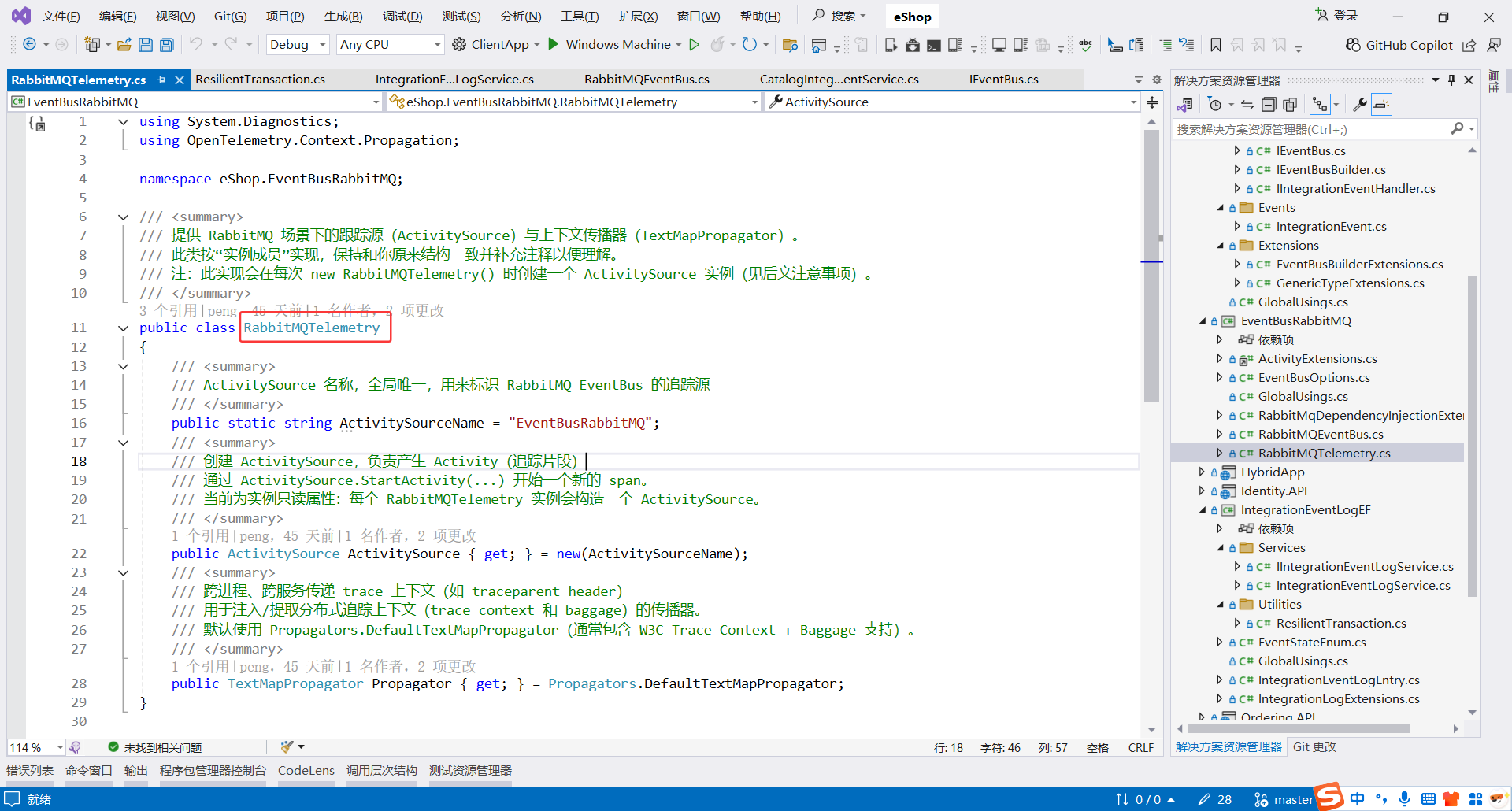
Task: Click Sync with Active Document arrows icon
Action: [1247, 105]
